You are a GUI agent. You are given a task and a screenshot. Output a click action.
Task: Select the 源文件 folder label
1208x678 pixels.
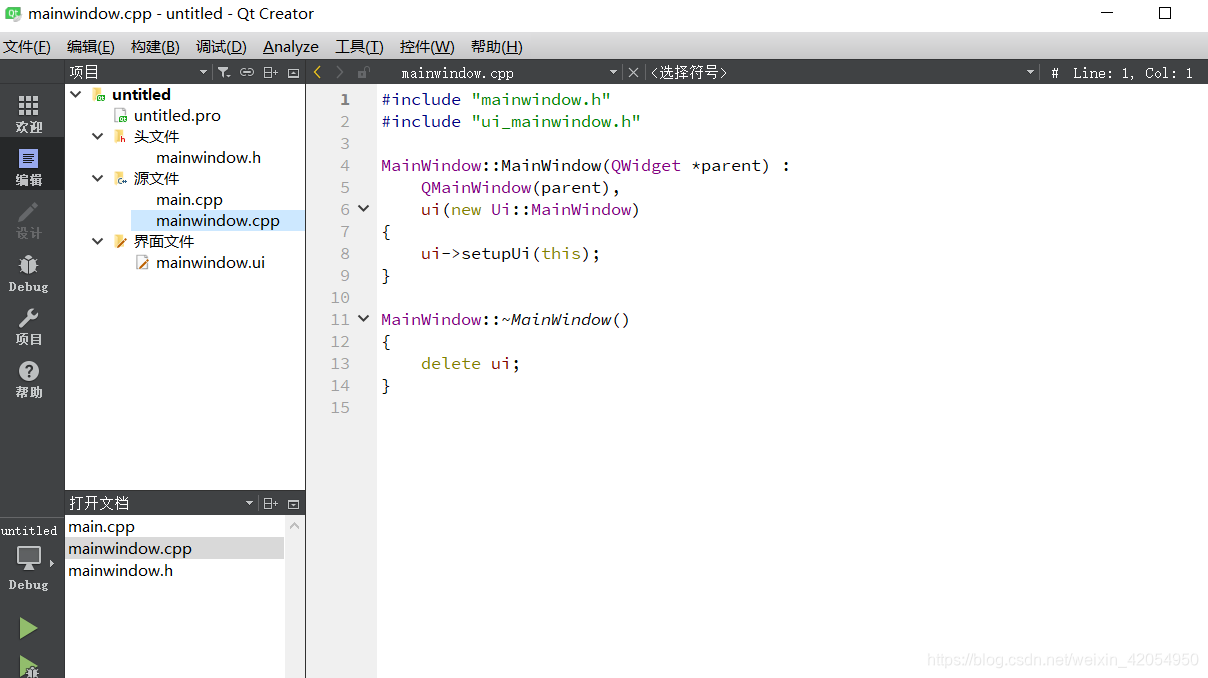coord(157,178)
